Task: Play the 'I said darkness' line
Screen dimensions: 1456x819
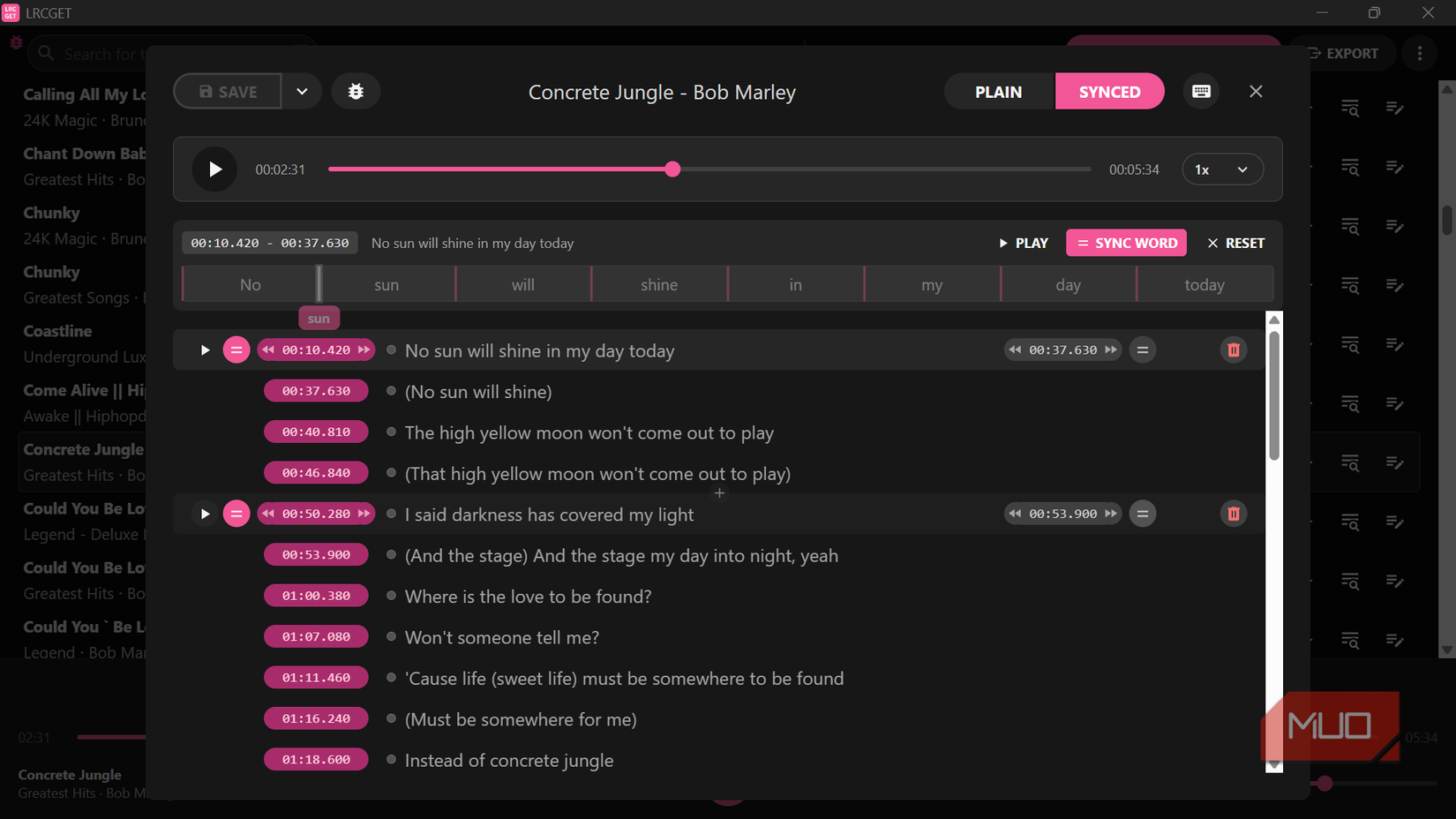Action: pyautogui.click(x=205, y=514)
